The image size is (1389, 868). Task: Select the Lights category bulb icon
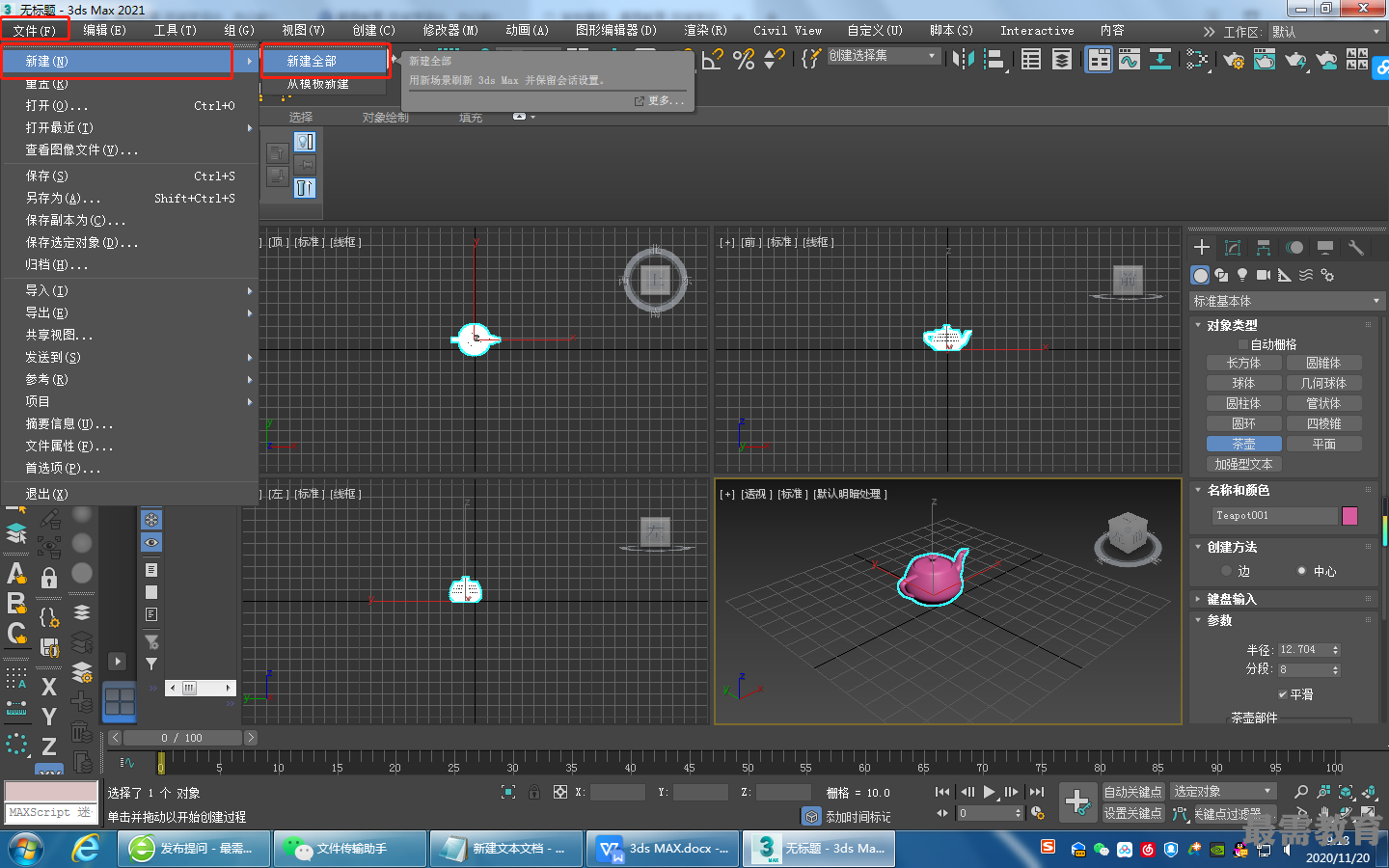click(1242, 275)
